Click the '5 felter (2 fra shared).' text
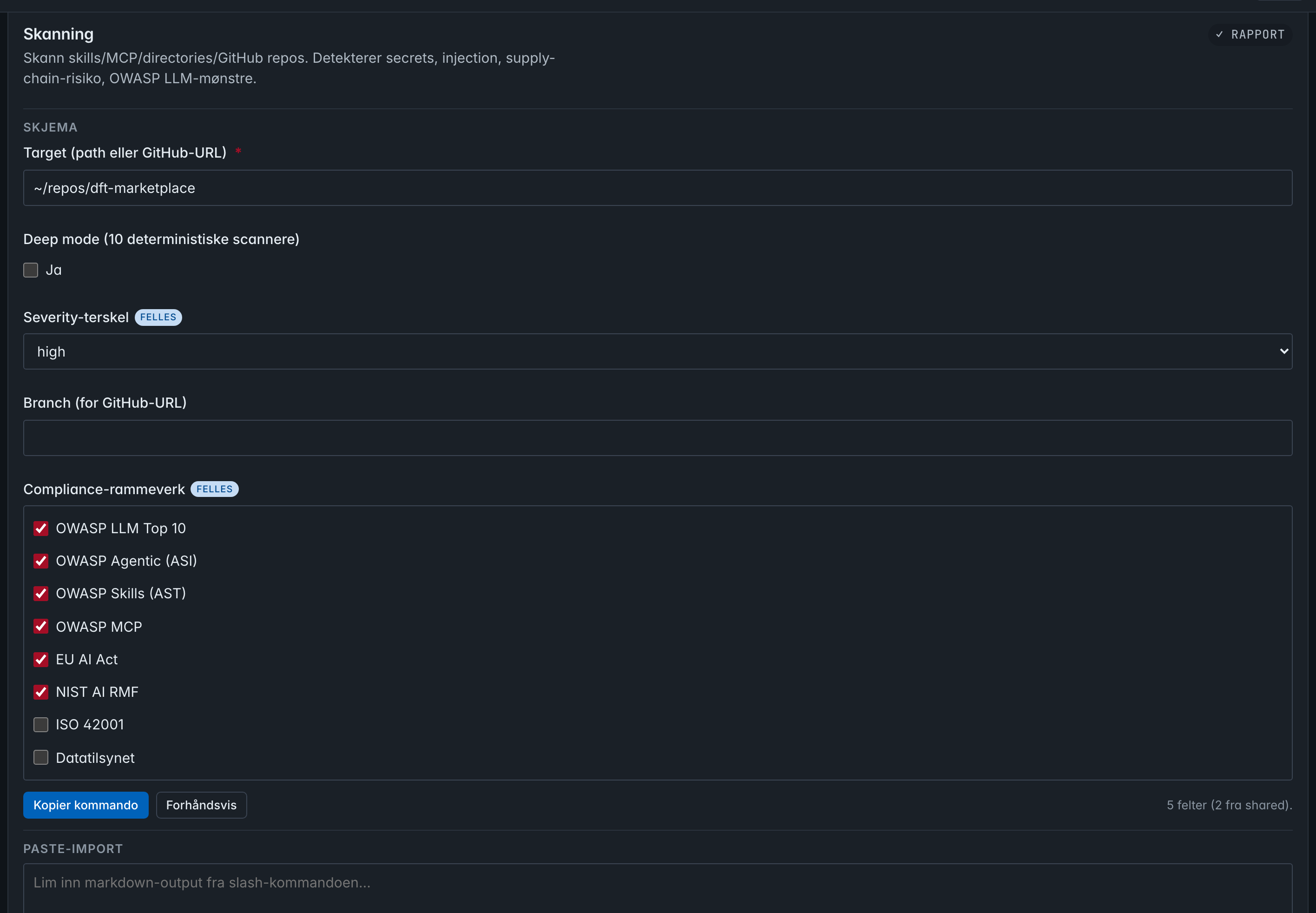The height and width of the screenshot is (913, 1316). (x=1229, y=805)
